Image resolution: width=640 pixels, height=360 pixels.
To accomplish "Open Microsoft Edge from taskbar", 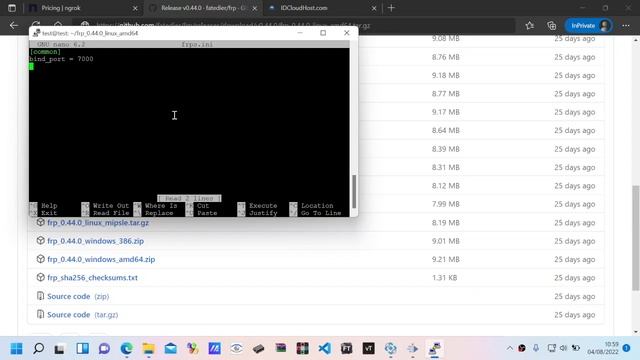I will pyautogui.click(x=126, y=349).
